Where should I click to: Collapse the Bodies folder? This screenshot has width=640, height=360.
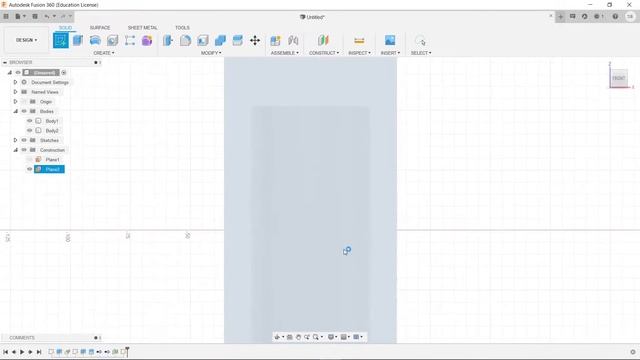pos(16,111)
